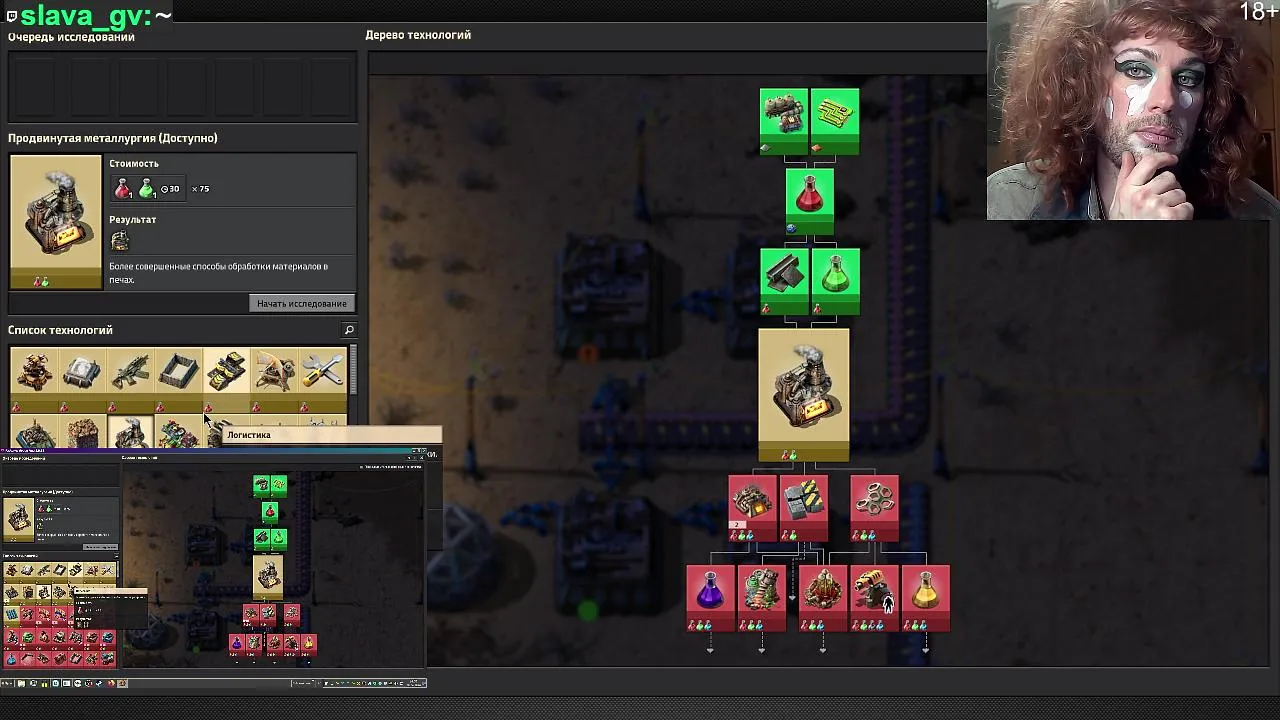This screenshot has width=1280, height=720.
Task: Select the purple science flask technology node
Action: tap(711, 598)
